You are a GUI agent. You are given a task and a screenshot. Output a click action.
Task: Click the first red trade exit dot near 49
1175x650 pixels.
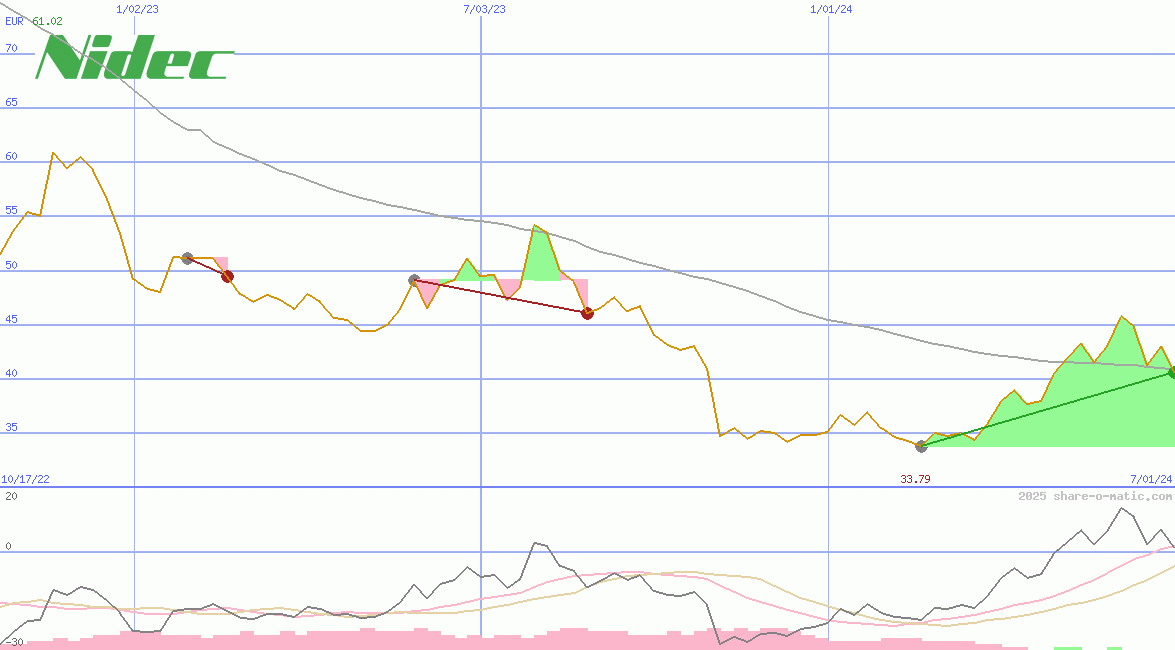(227, 276)
